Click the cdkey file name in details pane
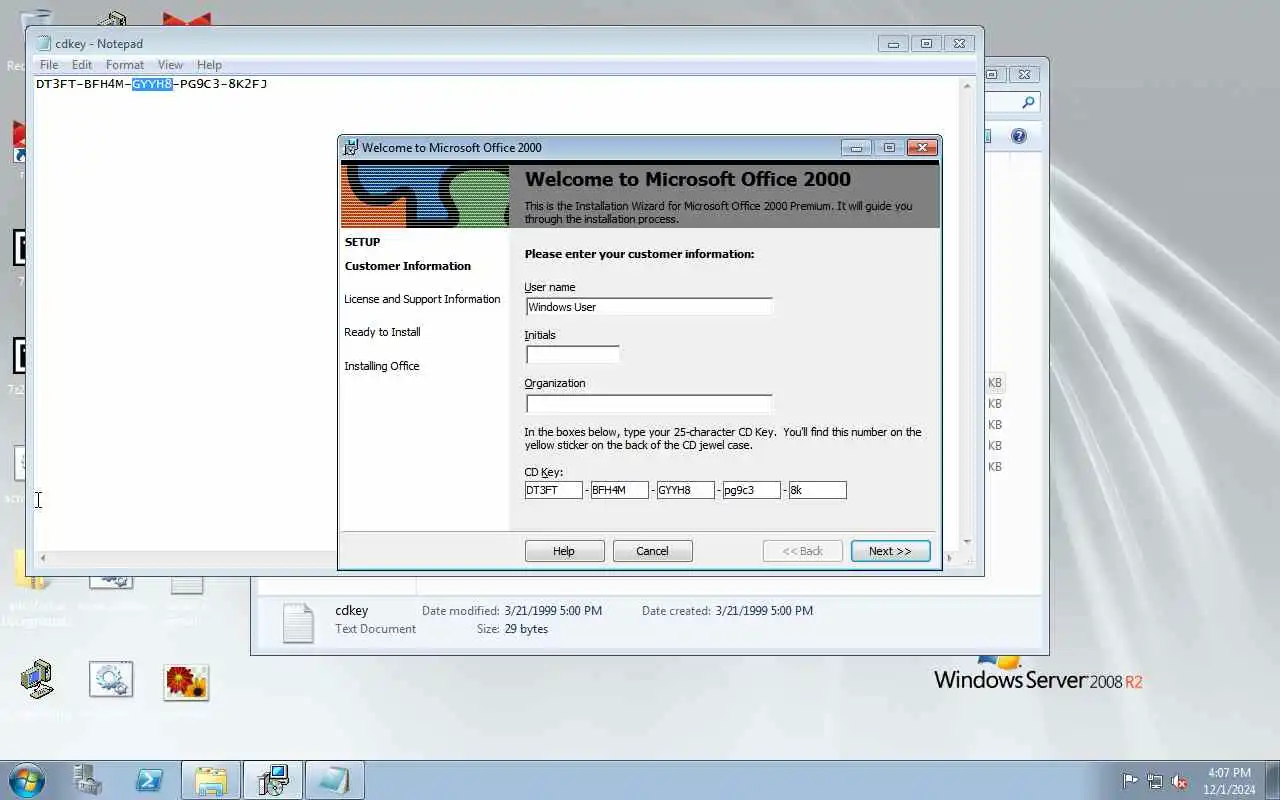1280x800 pixels. click(352, 610)
